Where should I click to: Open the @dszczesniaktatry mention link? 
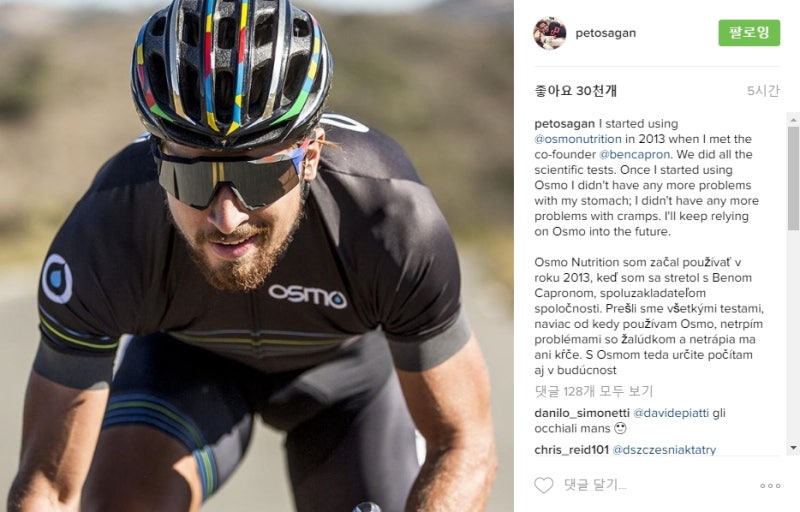pyautogui.click(x=664, y=450)
